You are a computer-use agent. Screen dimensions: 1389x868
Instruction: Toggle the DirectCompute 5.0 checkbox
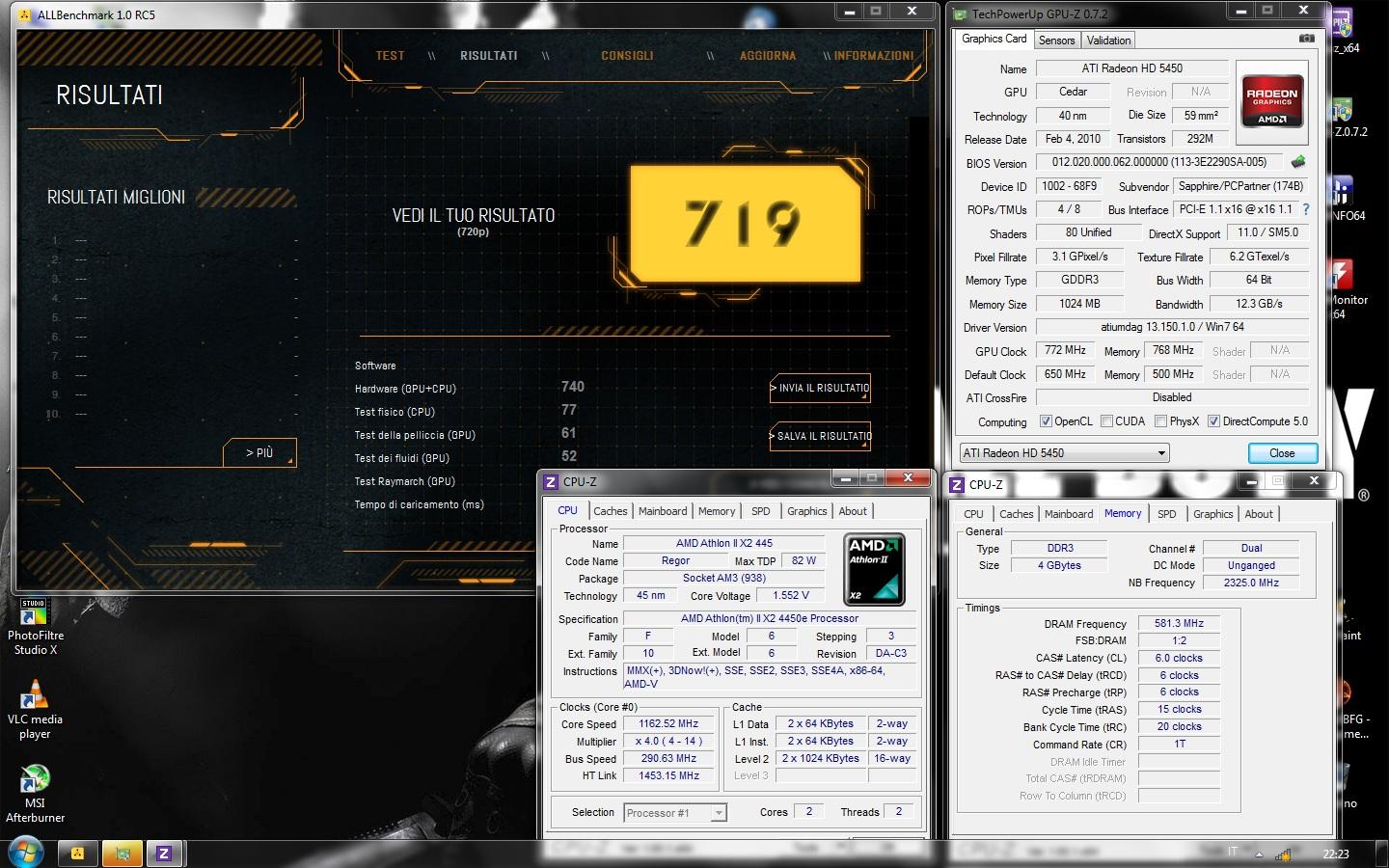pos(1214,421)
